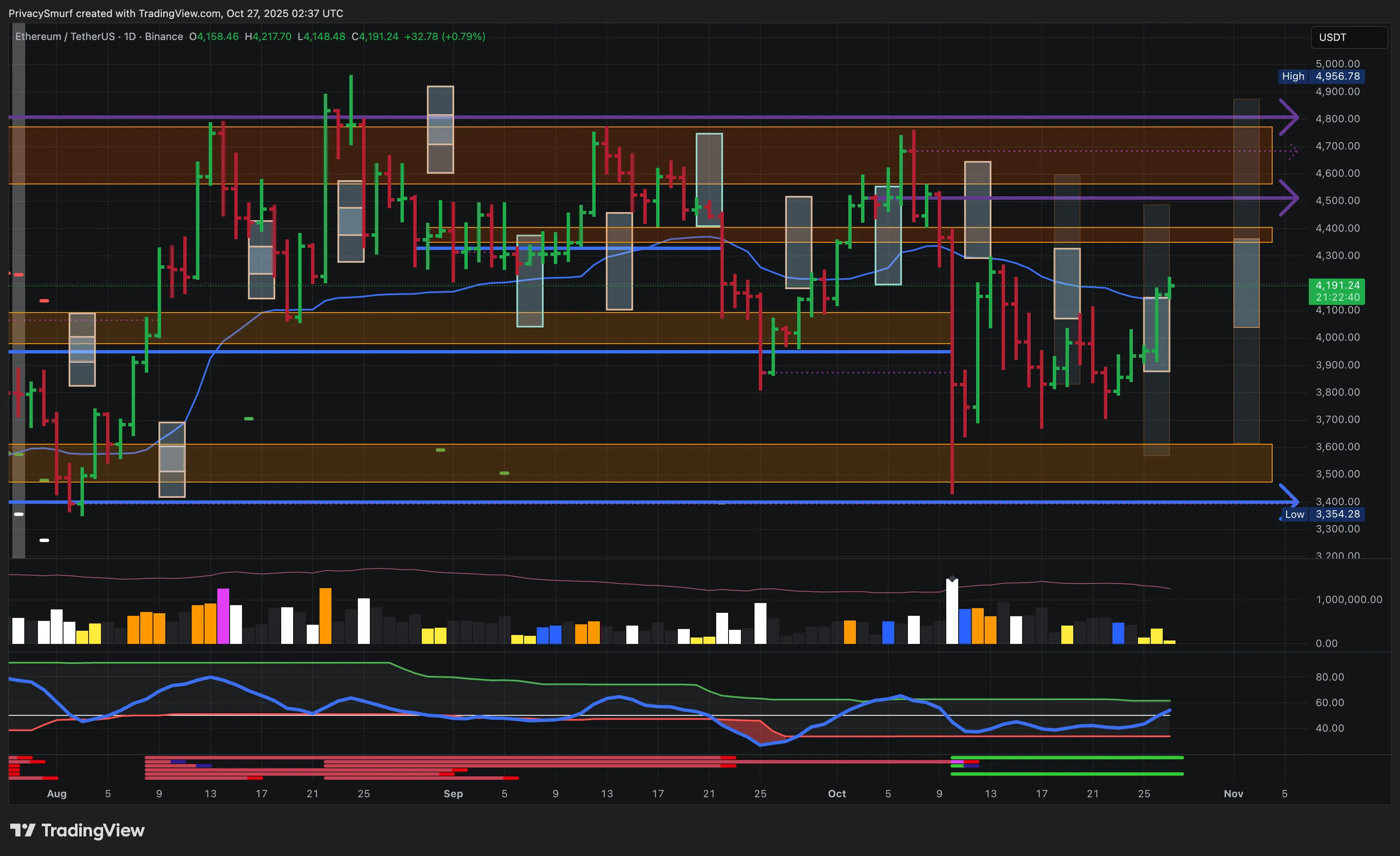Click the TradingView logo icon
Image resolution: width=1400 pixels, height=856 pixels.
click(23, 830)
